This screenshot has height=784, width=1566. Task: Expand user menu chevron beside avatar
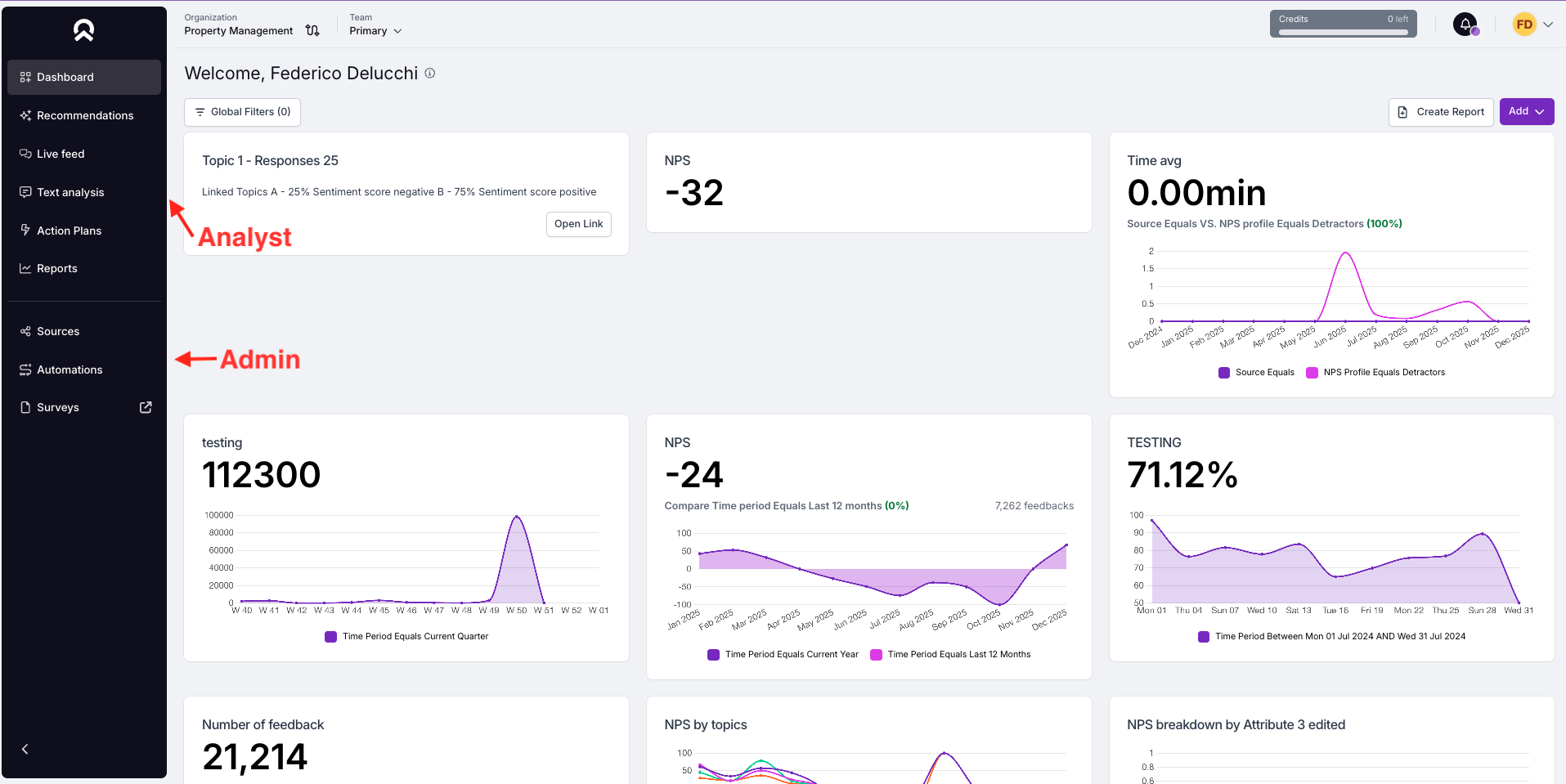coord(1548,25)
